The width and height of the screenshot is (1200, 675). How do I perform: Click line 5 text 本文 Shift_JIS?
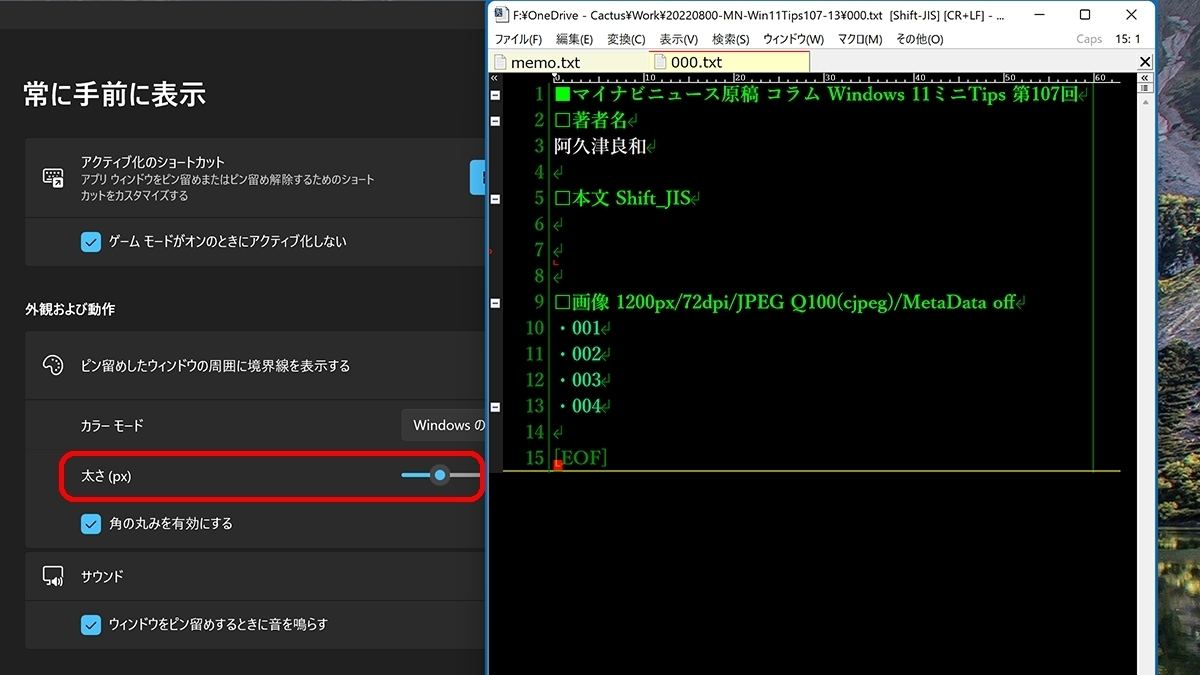pyautogui.click(x=631, y=198)
